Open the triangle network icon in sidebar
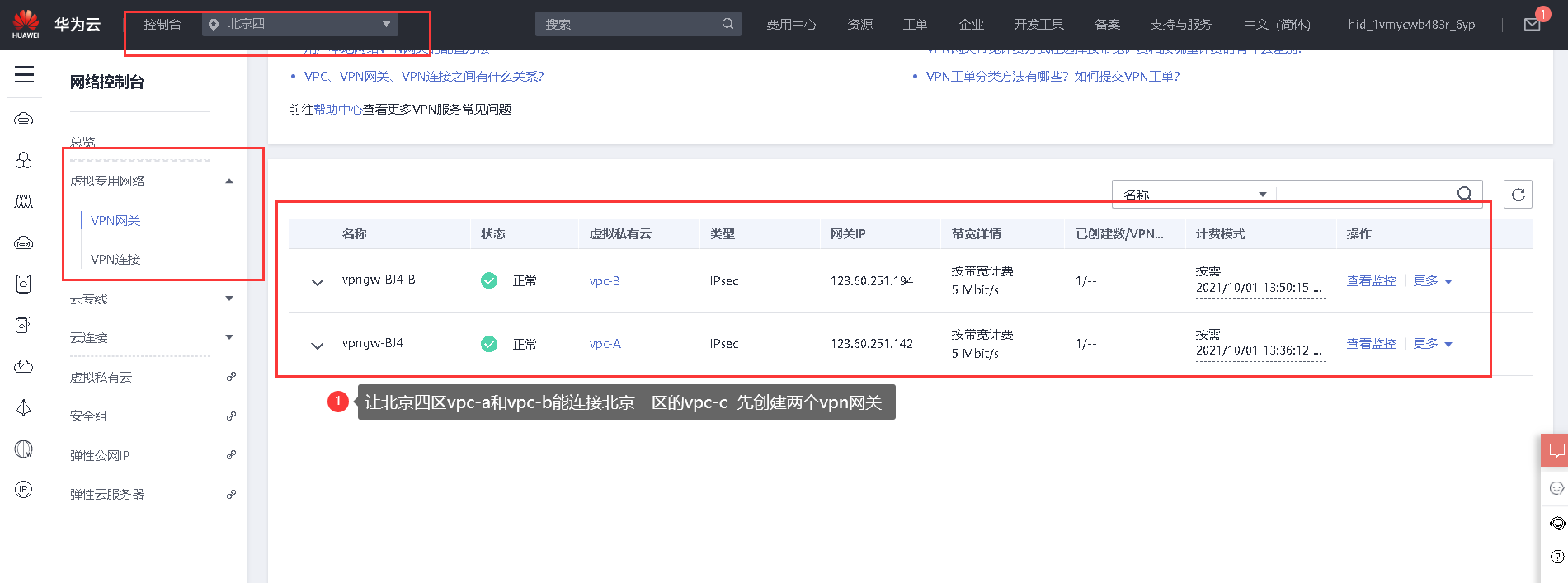Screen dimensions: 1568x583 [x=24, y=407]
